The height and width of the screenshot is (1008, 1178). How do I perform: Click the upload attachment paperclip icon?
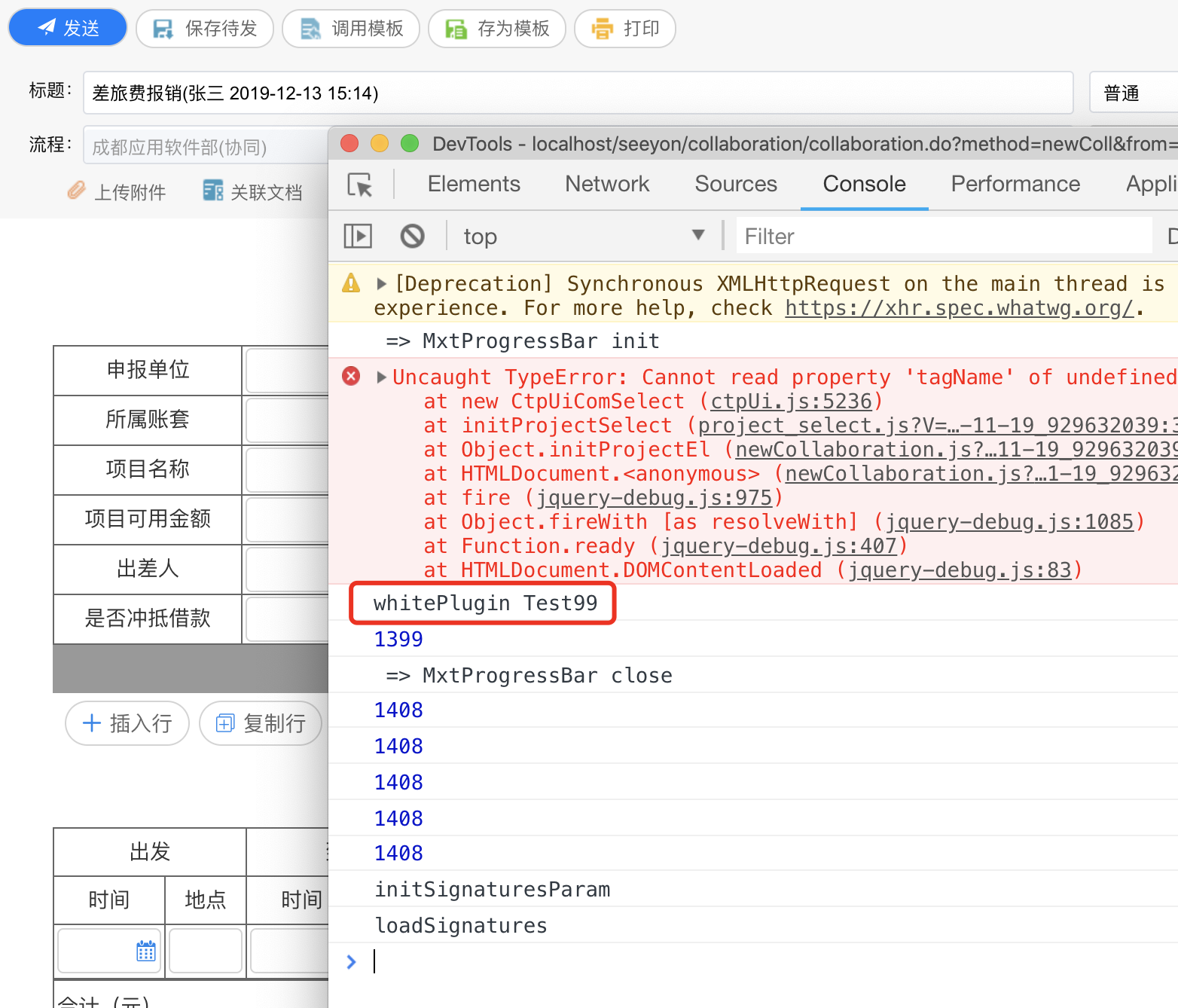[76, 191]
